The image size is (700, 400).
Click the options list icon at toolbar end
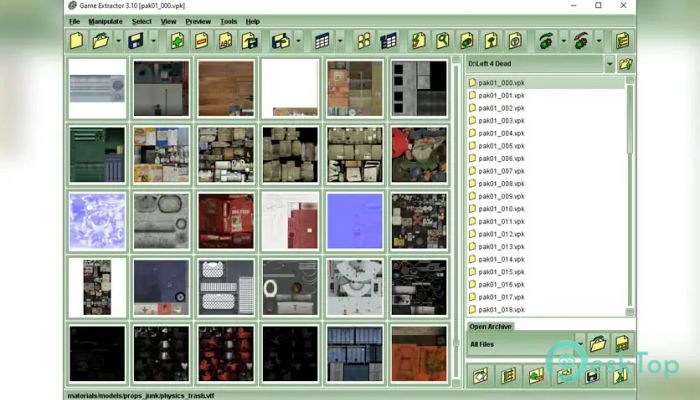(x=622, y=41)
